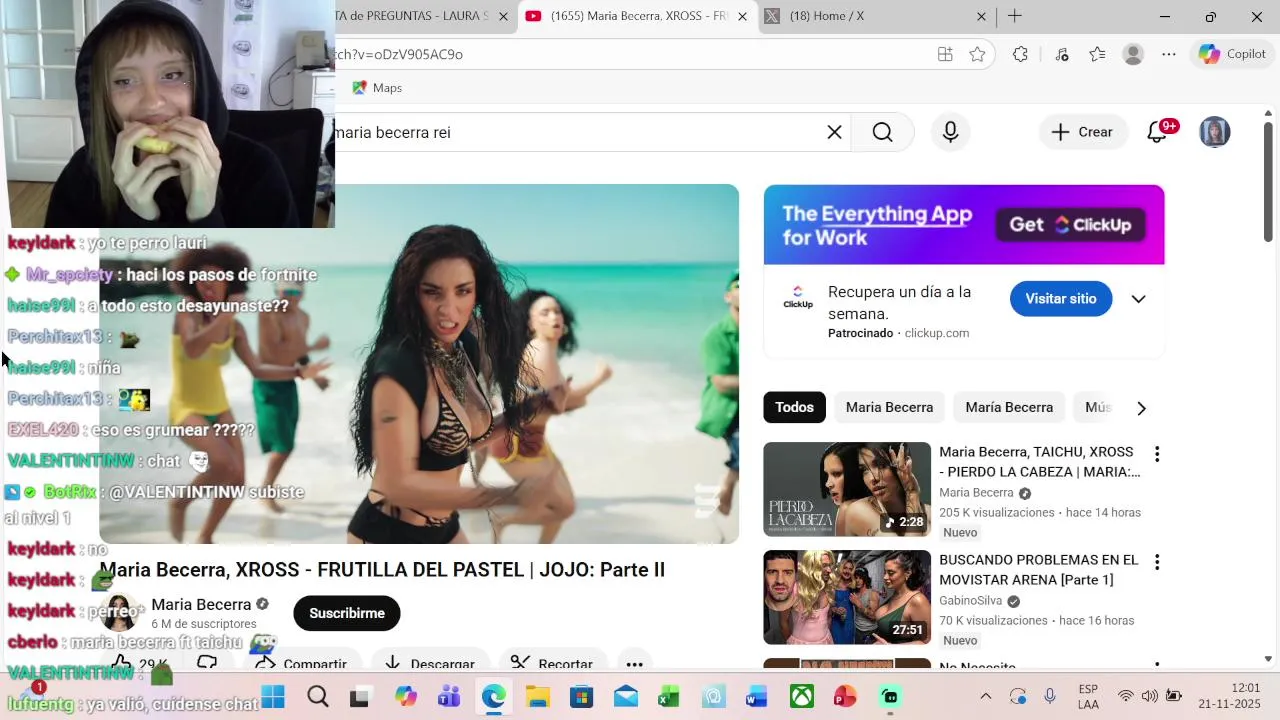Clear the YouTube search box with X
Screen dimensions: 1280x720
tap(834, 132)
